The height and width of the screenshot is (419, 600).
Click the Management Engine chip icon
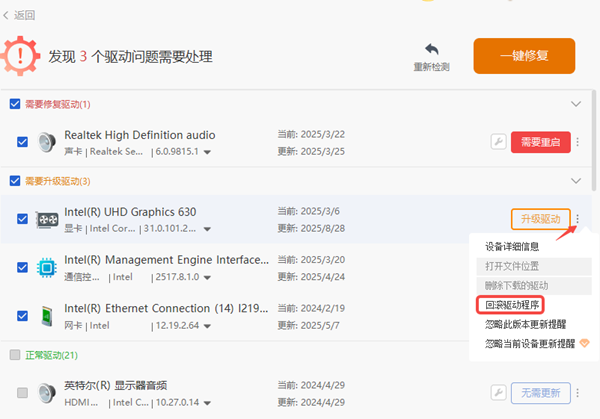(46, 267)
